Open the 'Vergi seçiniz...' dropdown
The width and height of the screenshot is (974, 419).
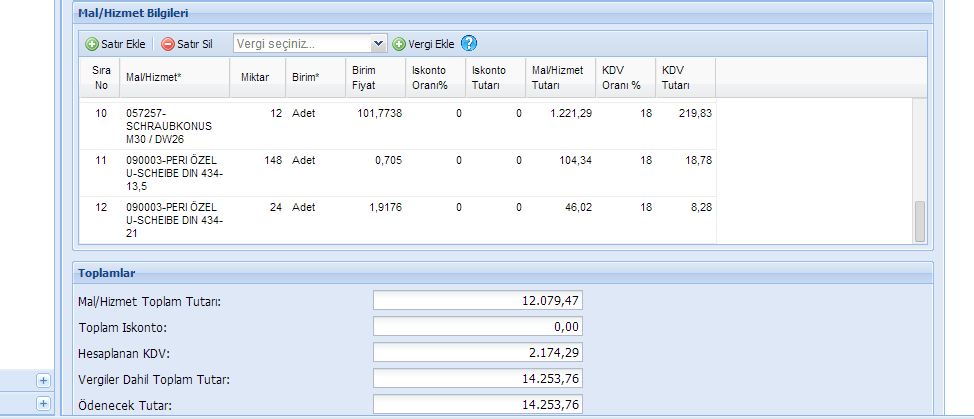309,44
